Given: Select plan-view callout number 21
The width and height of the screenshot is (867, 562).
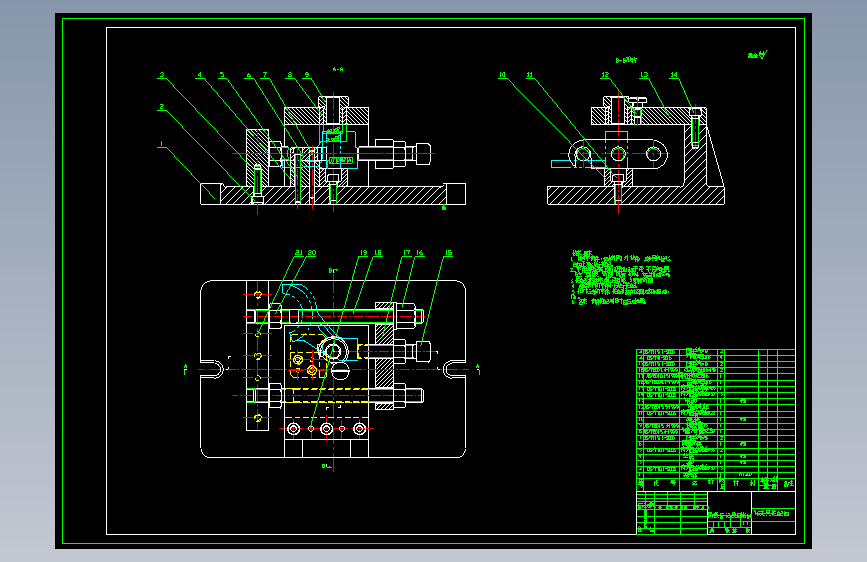Looking at the screenshot, I should (299, 253).
